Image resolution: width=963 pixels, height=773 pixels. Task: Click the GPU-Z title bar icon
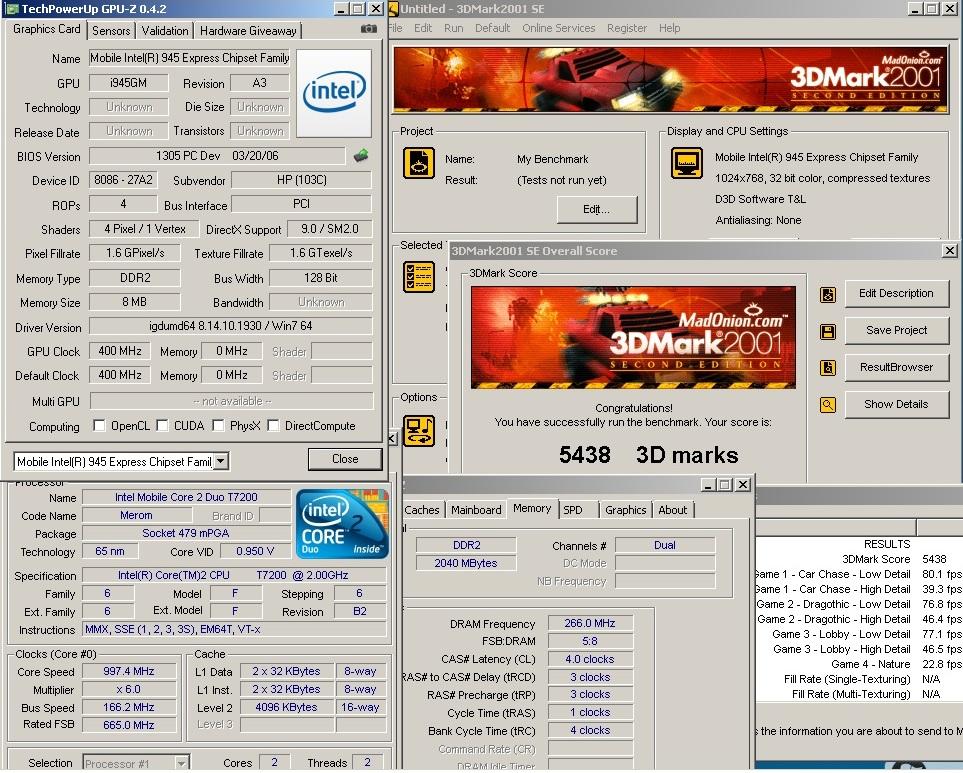pyautogui.click(x=11, y=9)
